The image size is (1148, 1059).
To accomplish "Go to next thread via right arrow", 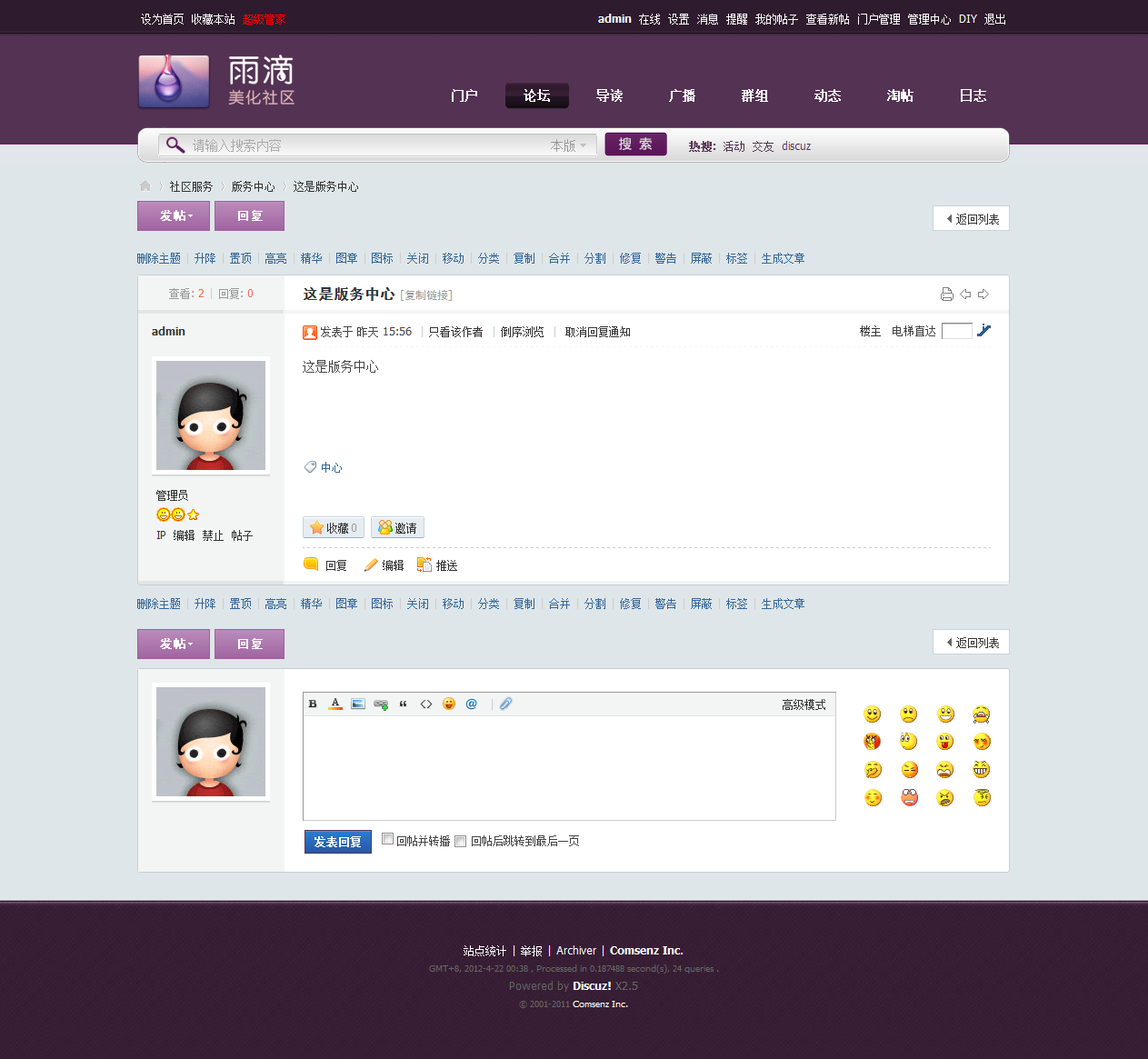I will point(983,294).
